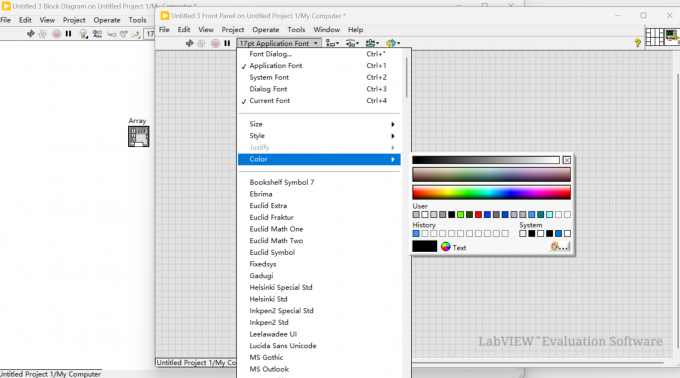The height and width of the screenshot is (378, 680).
Task: Open Front Panel Operate menu
Action: click(266, 29)
